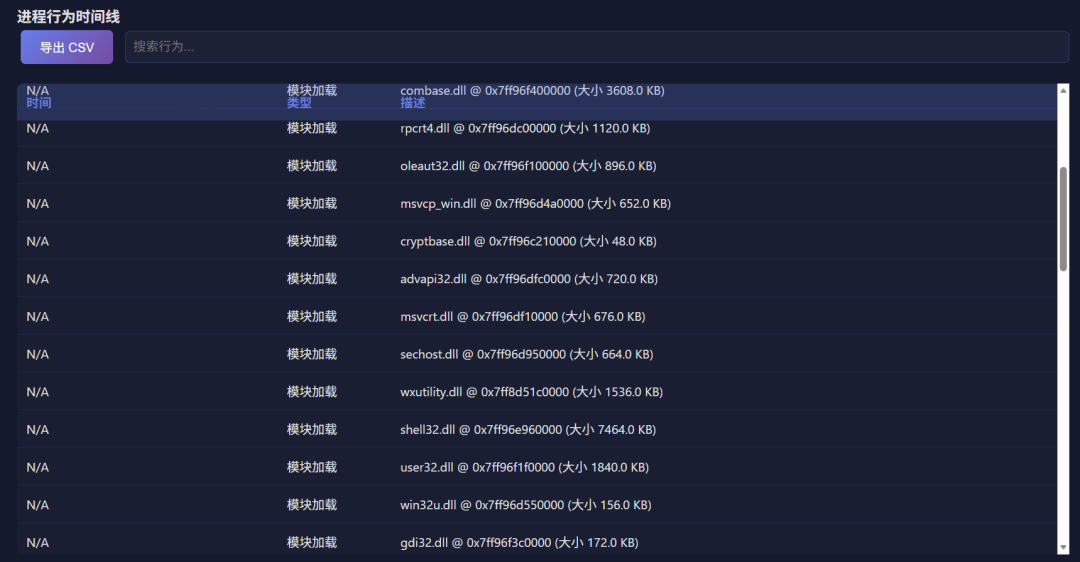Screen dimensions: 1080x562
Task: Select the sechost.dll description text
Action: (x=527, y=354)
